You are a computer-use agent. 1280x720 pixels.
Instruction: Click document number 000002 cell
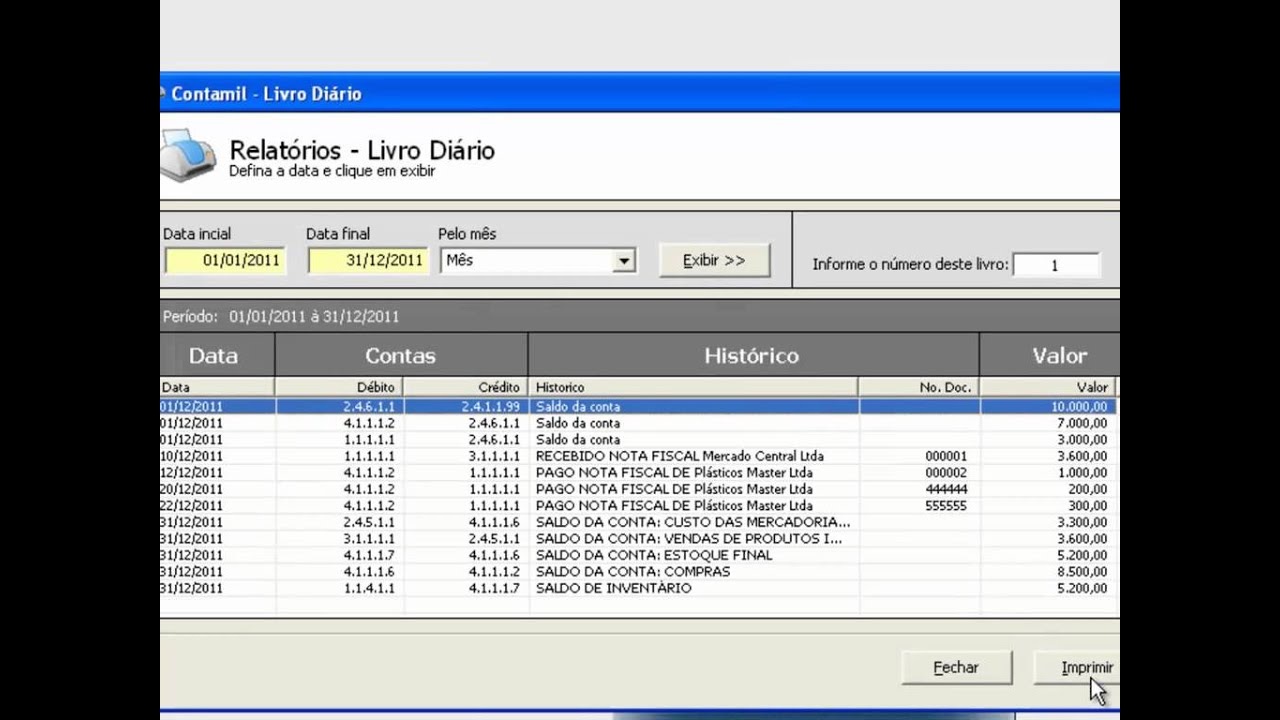919,473
